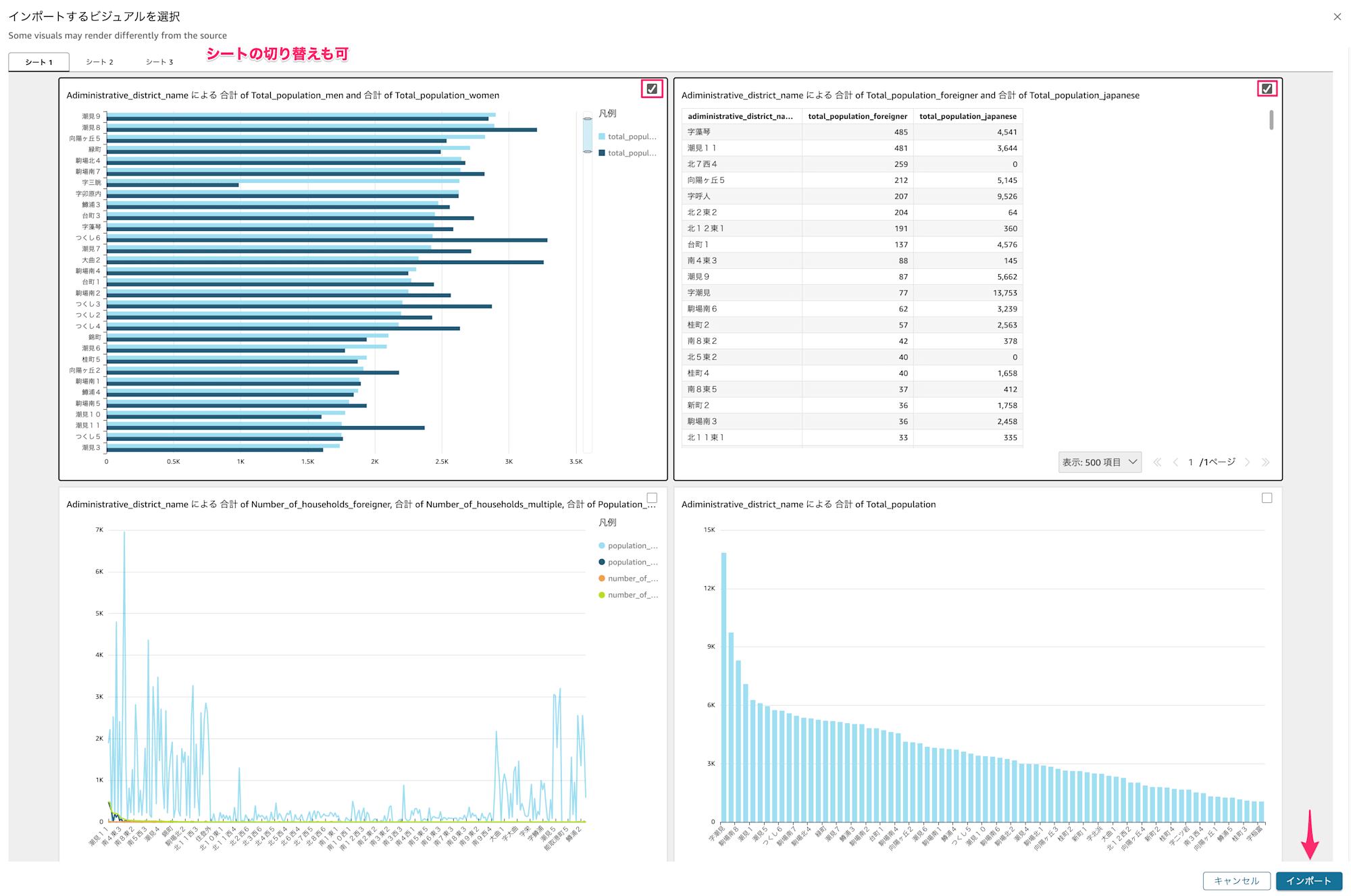Go to last page of table
The image size is (1351, 896).
[1265, 462]
